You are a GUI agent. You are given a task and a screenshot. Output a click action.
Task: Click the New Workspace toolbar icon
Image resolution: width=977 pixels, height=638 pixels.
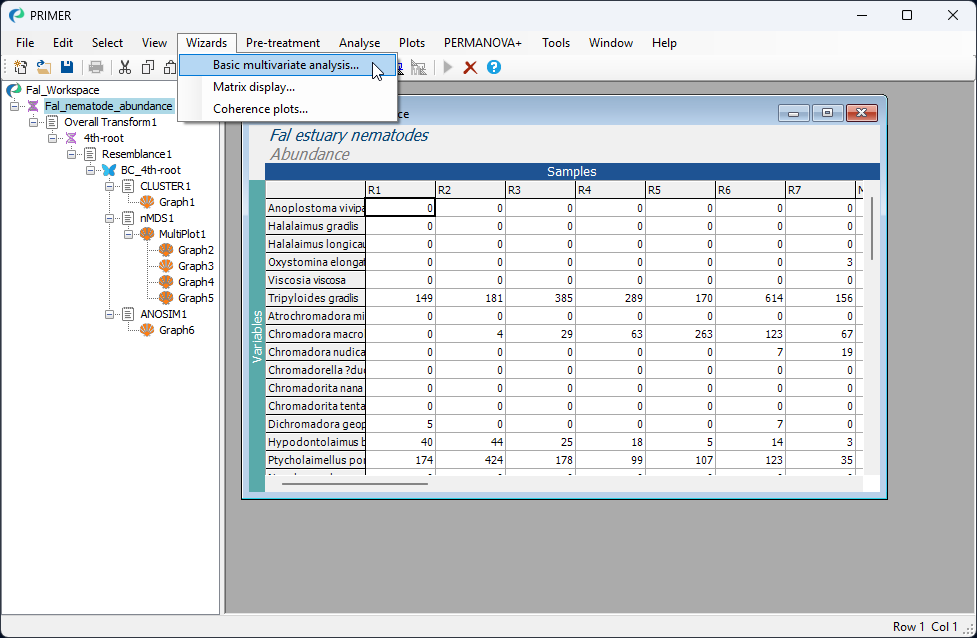(19, 67)
